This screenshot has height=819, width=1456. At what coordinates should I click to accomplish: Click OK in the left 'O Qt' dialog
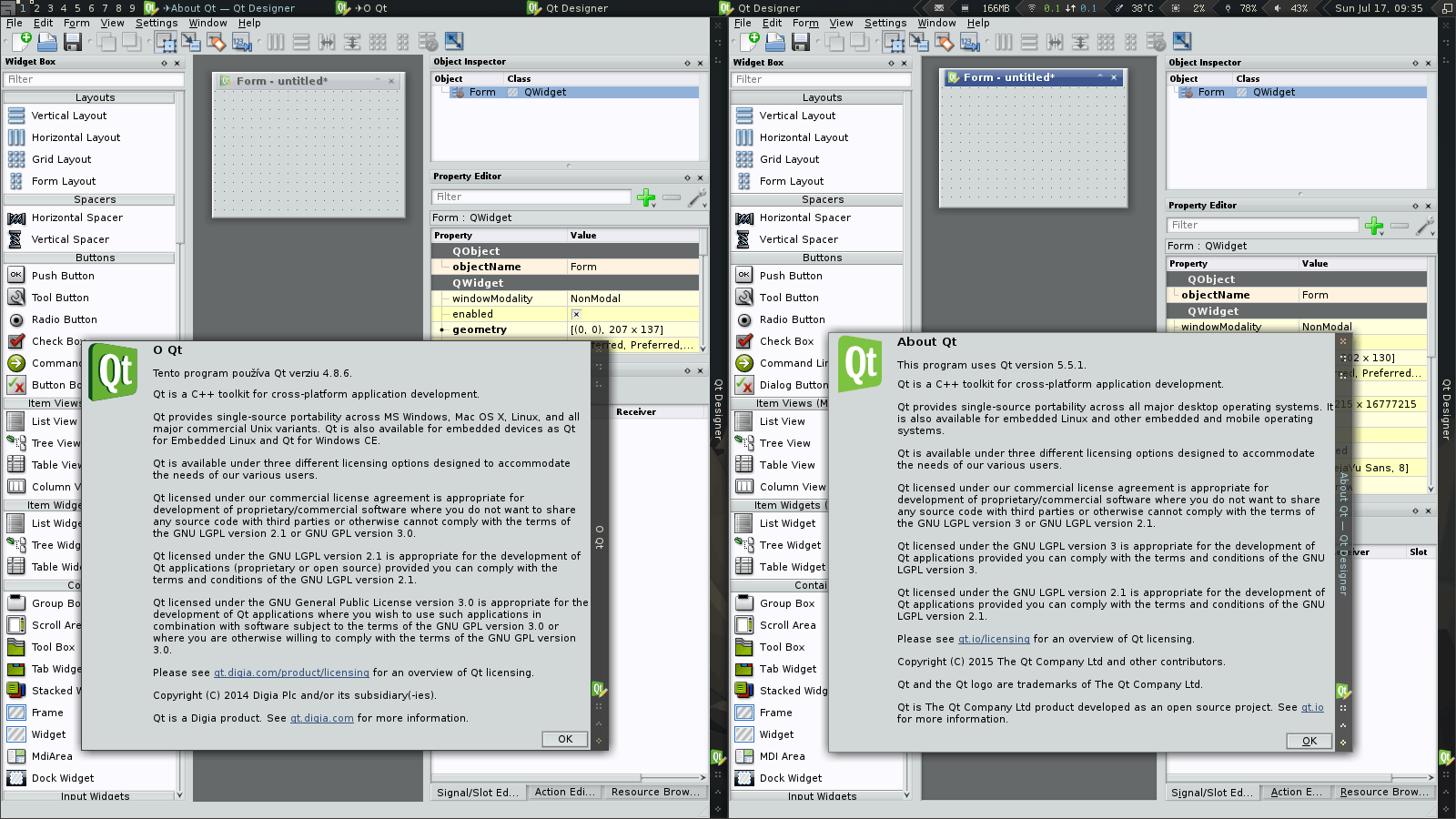(x=565, y=739)
